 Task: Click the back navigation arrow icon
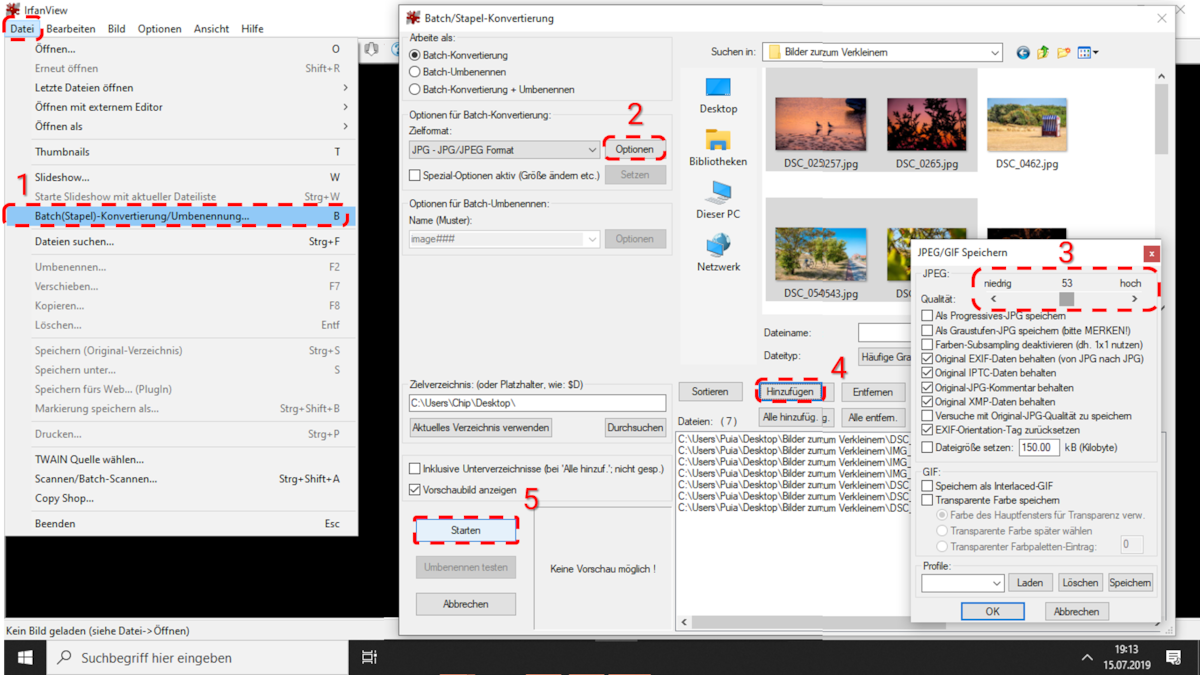click(x=1022, y=53)
